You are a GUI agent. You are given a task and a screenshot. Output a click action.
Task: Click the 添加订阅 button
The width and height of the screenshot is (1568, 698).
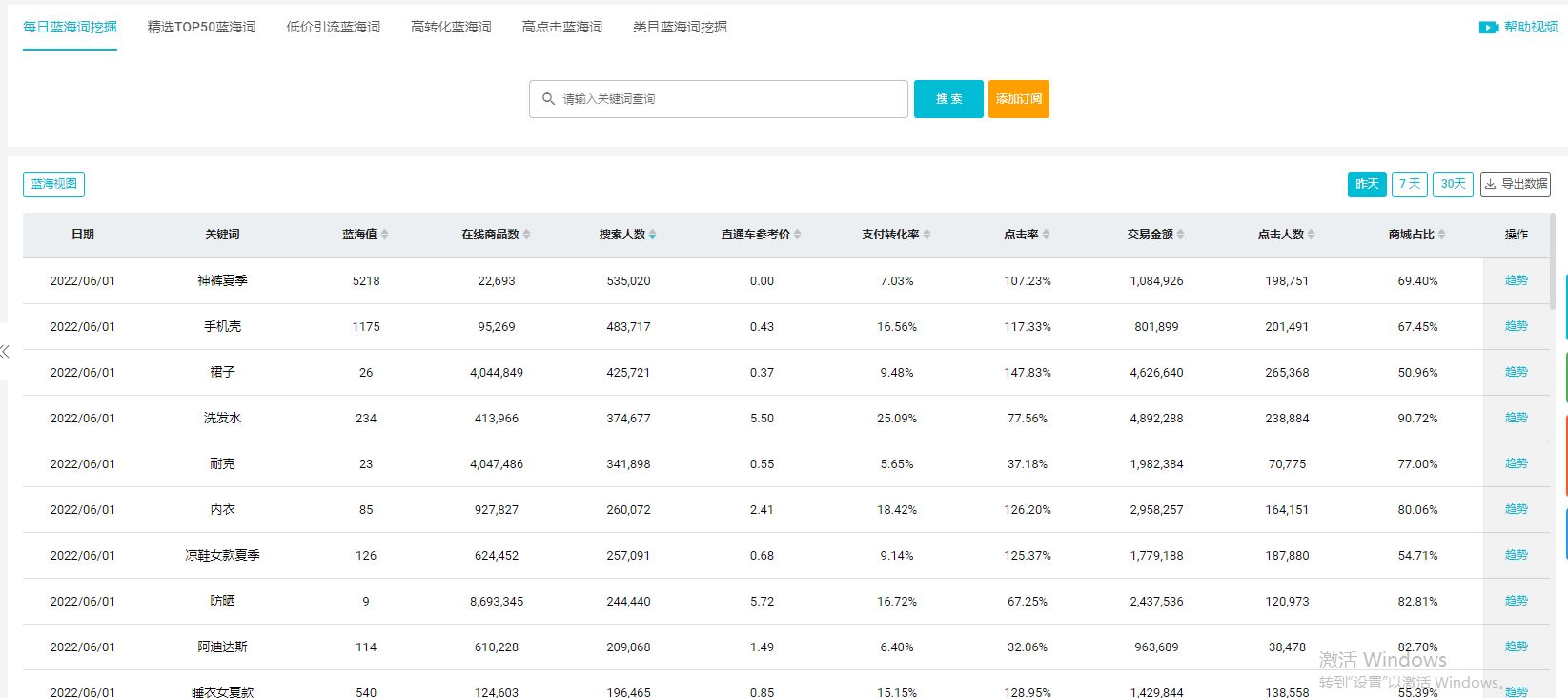[1019, 99]
